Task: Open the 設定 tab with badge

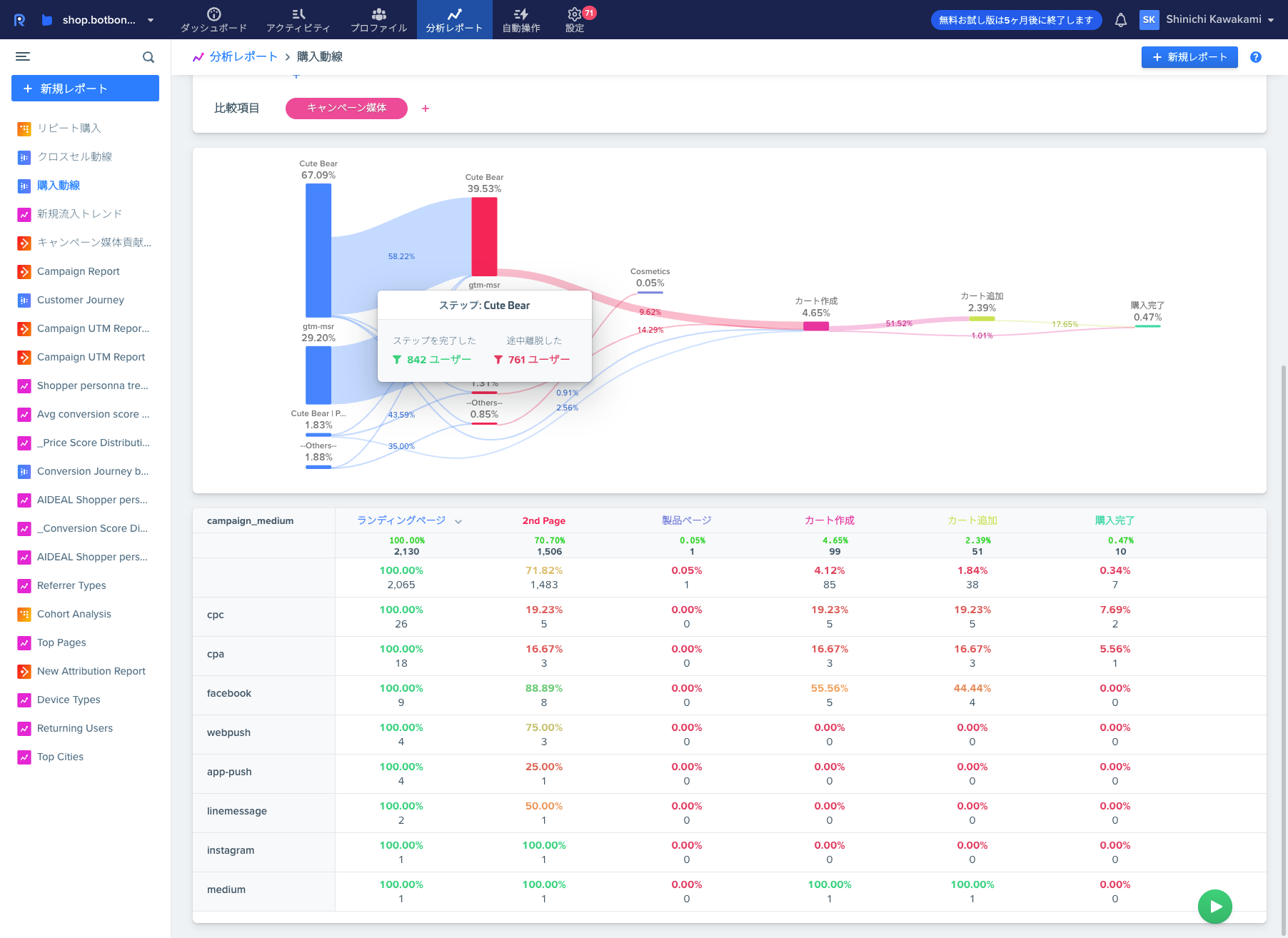Action: point(575,20)
